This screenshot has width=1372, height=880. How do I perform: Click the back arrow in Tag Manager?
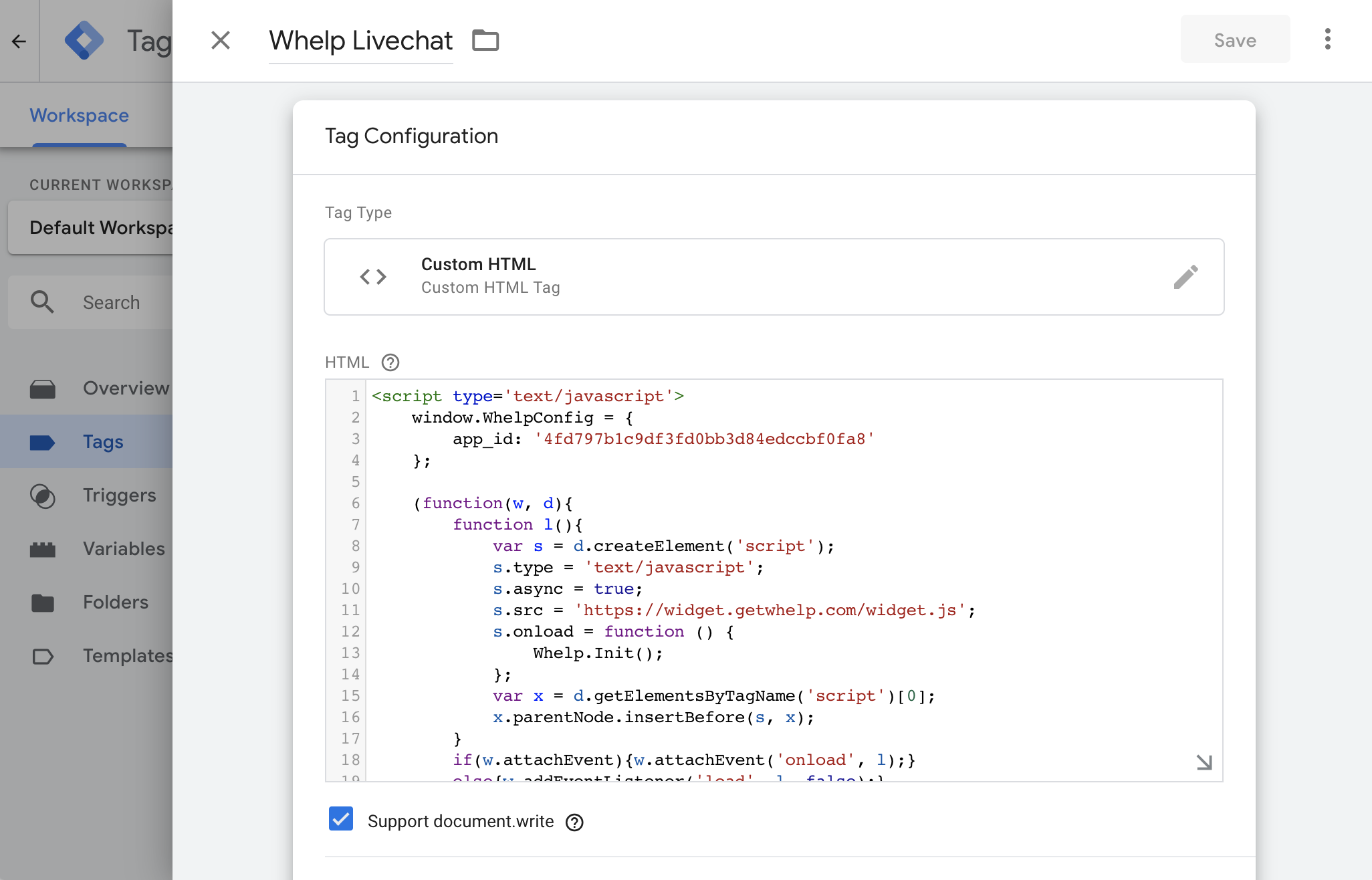pos(19,41)
